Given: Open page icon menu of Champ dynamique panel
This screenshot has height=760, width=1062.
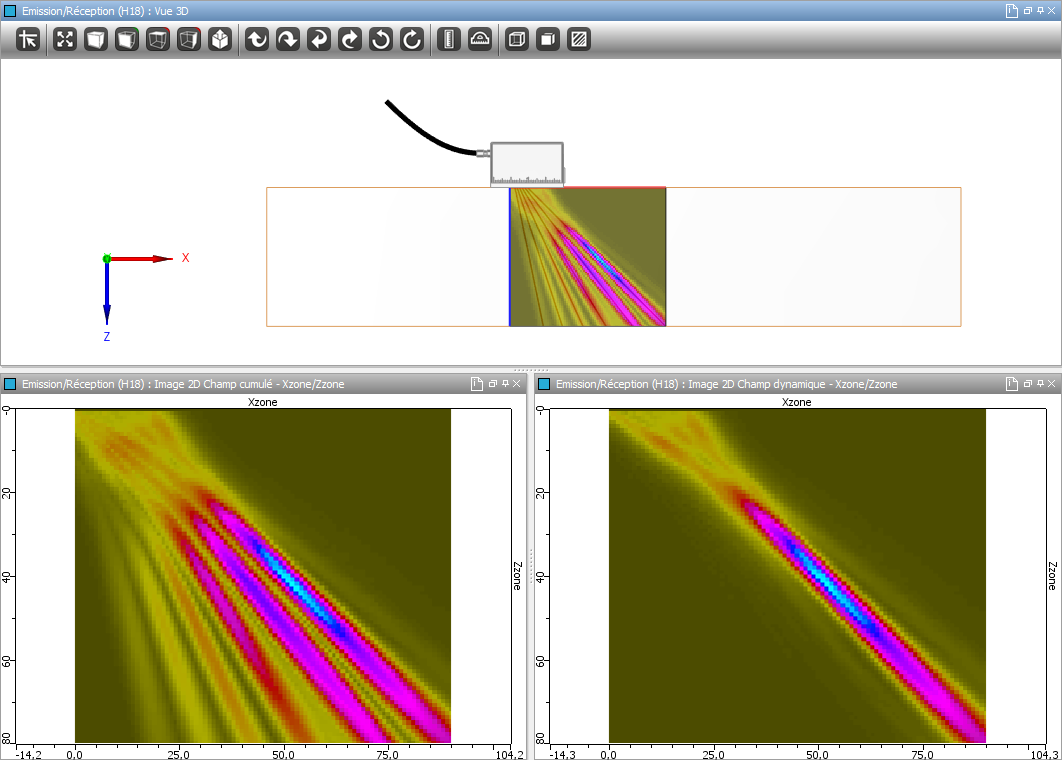Looking at the screenshot, I should tap(1012, 384).
